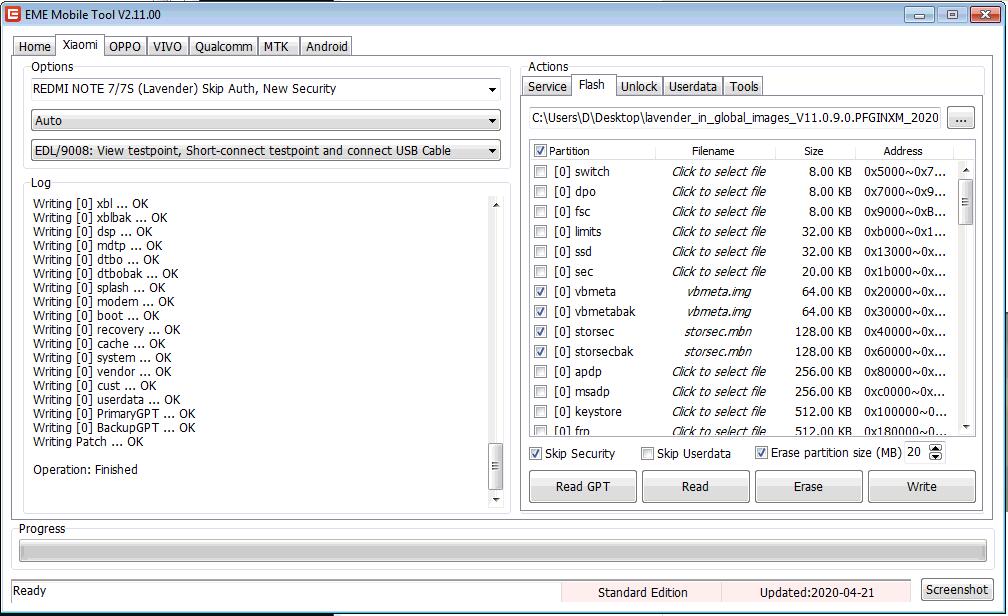Uncheck the vbmeta partition checkbox
Screen dimensions: 1008x616
[541, 291]
